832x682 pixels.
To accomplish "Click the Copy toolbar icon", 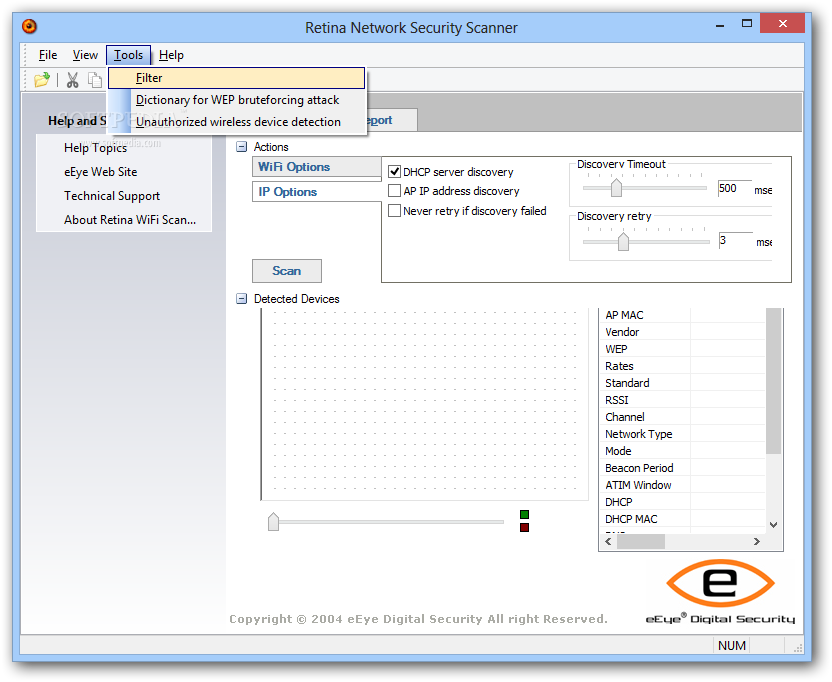I will pos(95,80).
